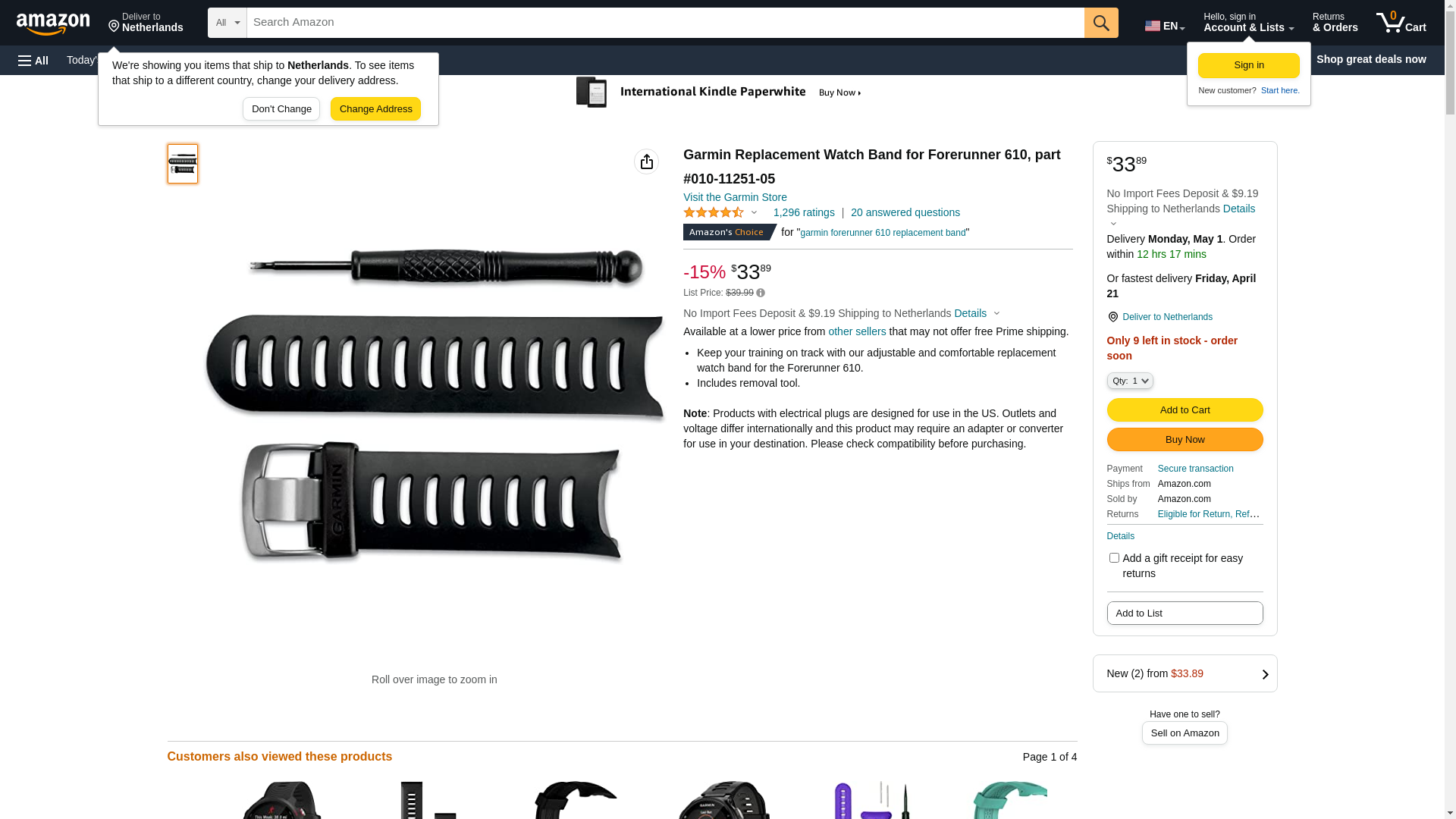Click the Deliver to Netherlands location icon
Screen dimensions: 1456x819
(1112, 317)
